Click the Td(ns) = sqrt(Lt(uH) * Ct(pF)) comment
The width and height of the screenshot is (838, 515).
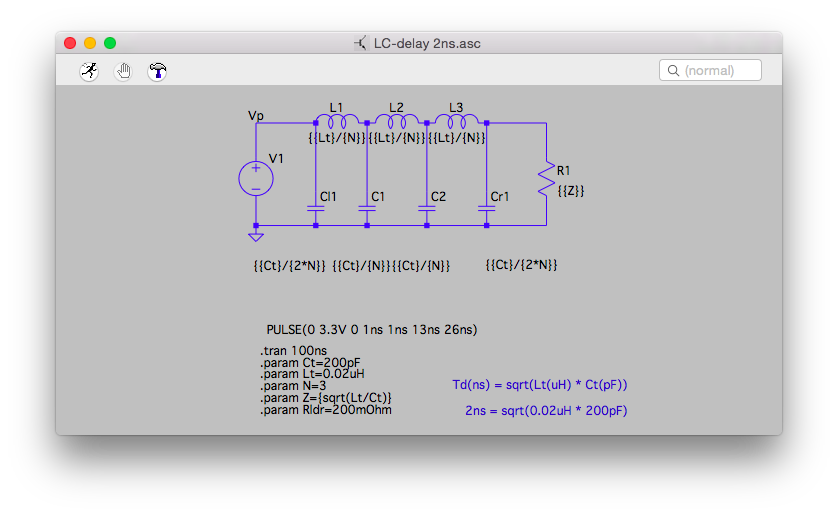tap(540, 385)
